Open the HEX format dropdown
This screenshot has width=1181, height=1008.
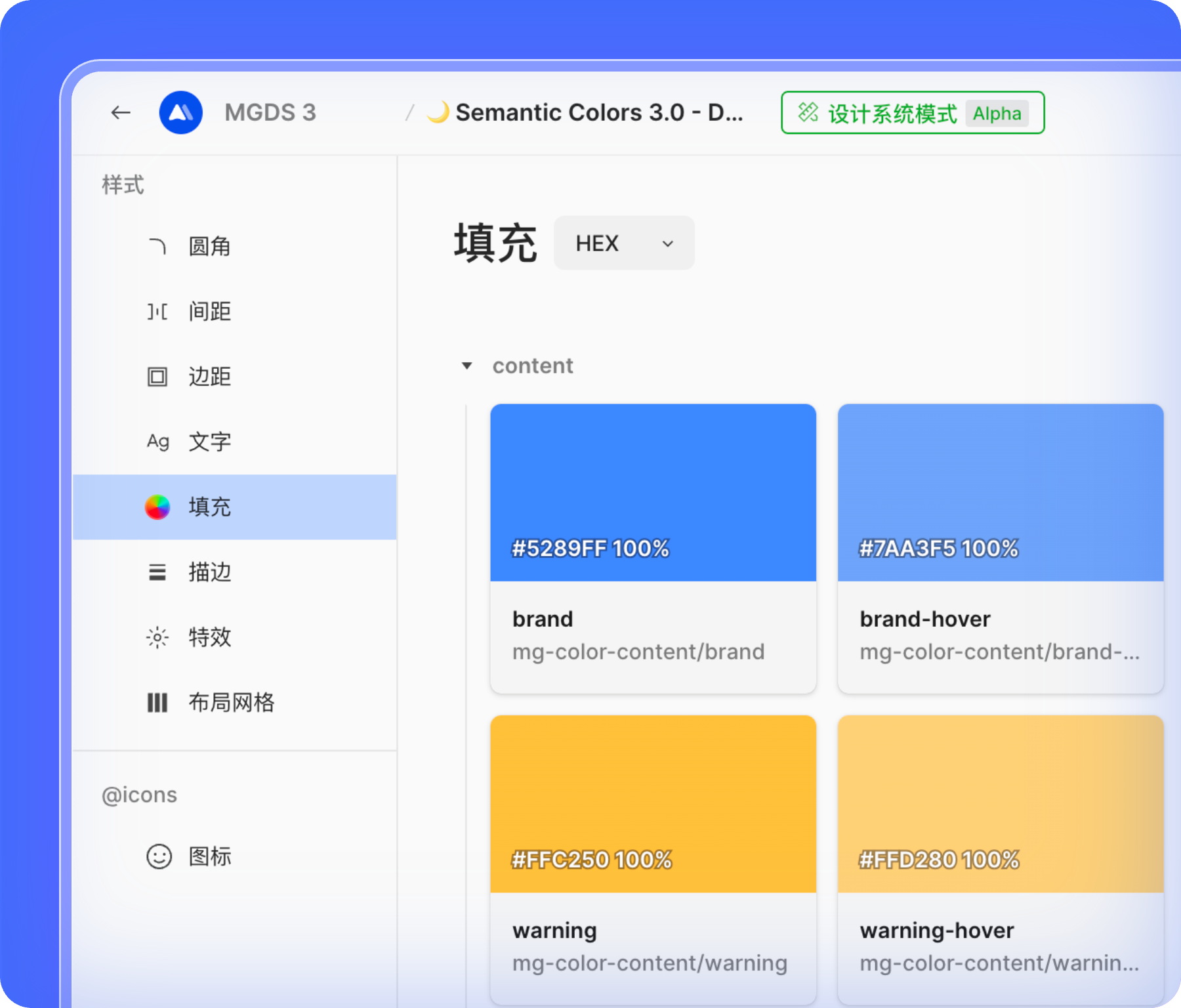(623, 243)
